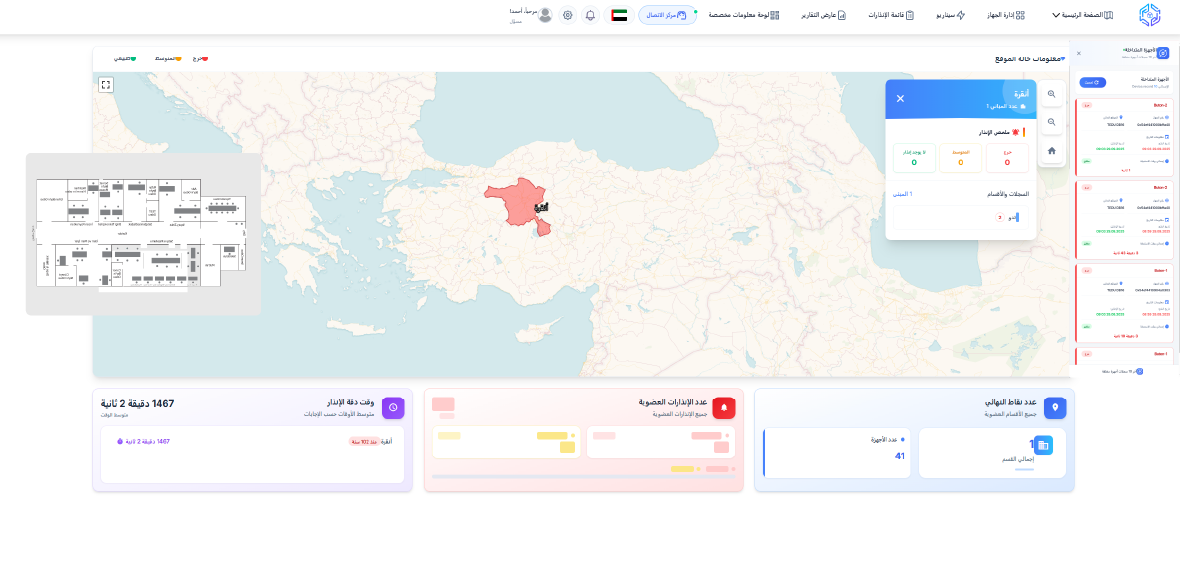
Task: Click the map zoom-in magnifier icon
Action: click(1052, 94)
